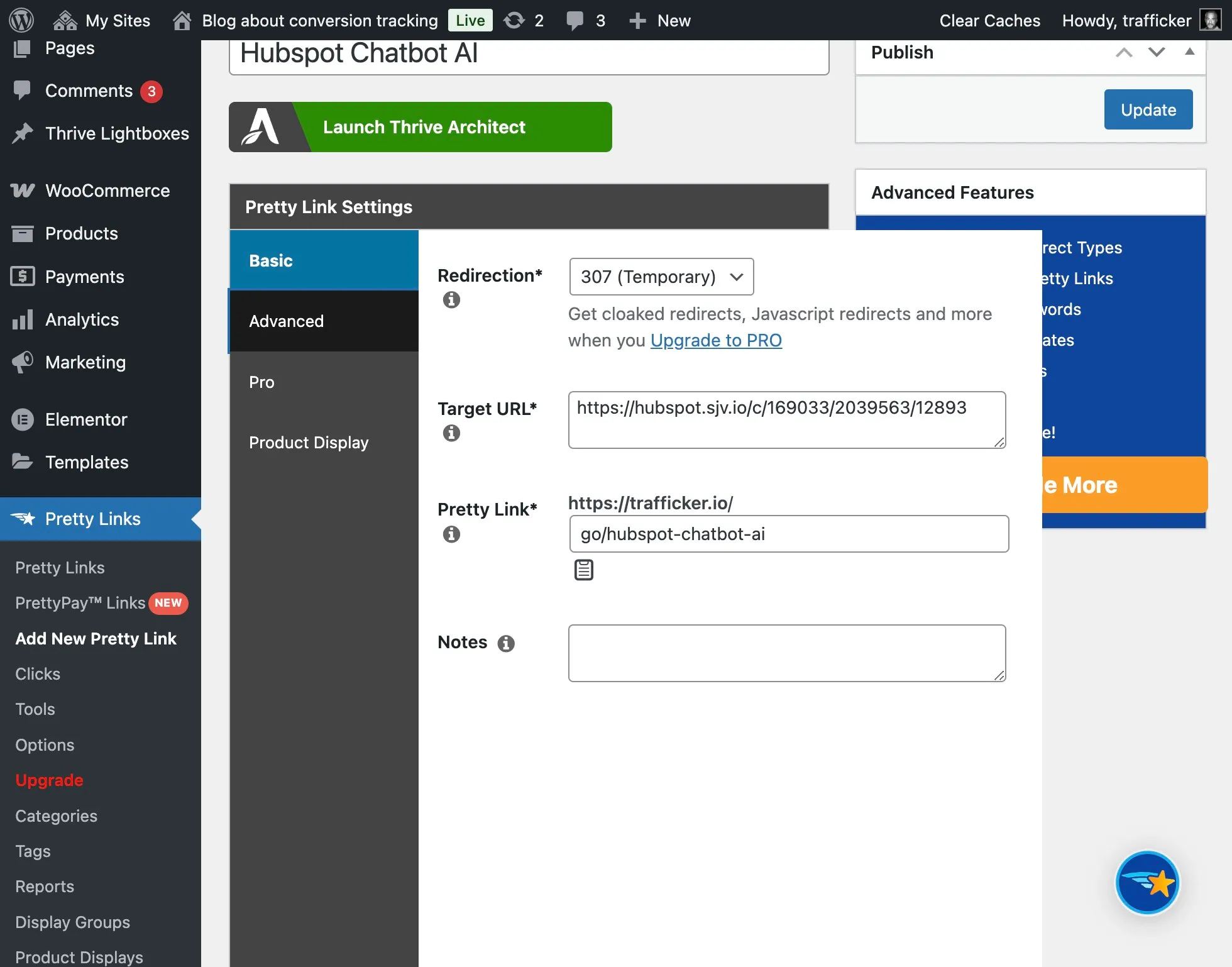Click the user avatar thumbnail
This screenshot has height=967, width=1232.
1210,19
